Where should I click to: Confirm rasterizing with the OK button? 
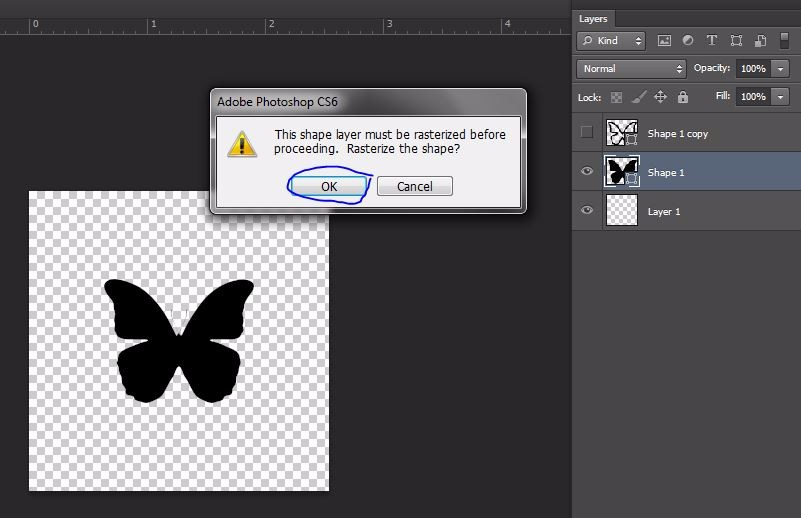point(329,186)
